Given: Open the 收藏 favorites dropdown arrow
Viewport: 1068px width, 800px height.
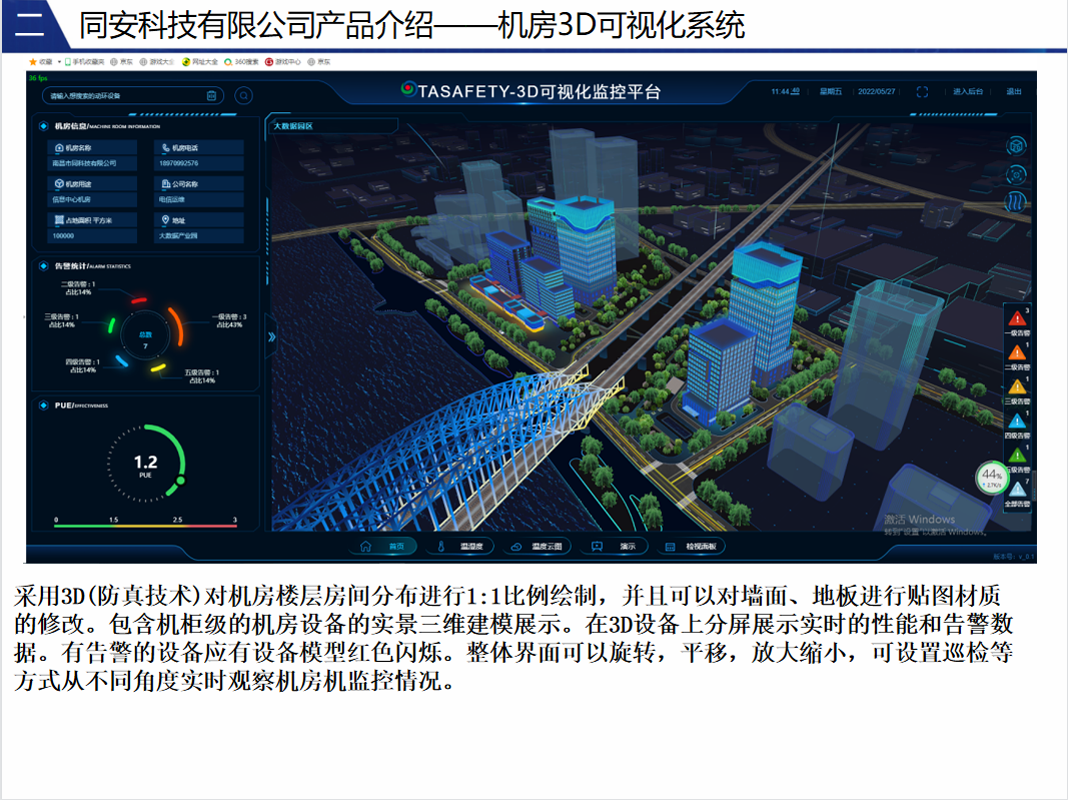Looking at the screenshot, I should tap(59, 62).
